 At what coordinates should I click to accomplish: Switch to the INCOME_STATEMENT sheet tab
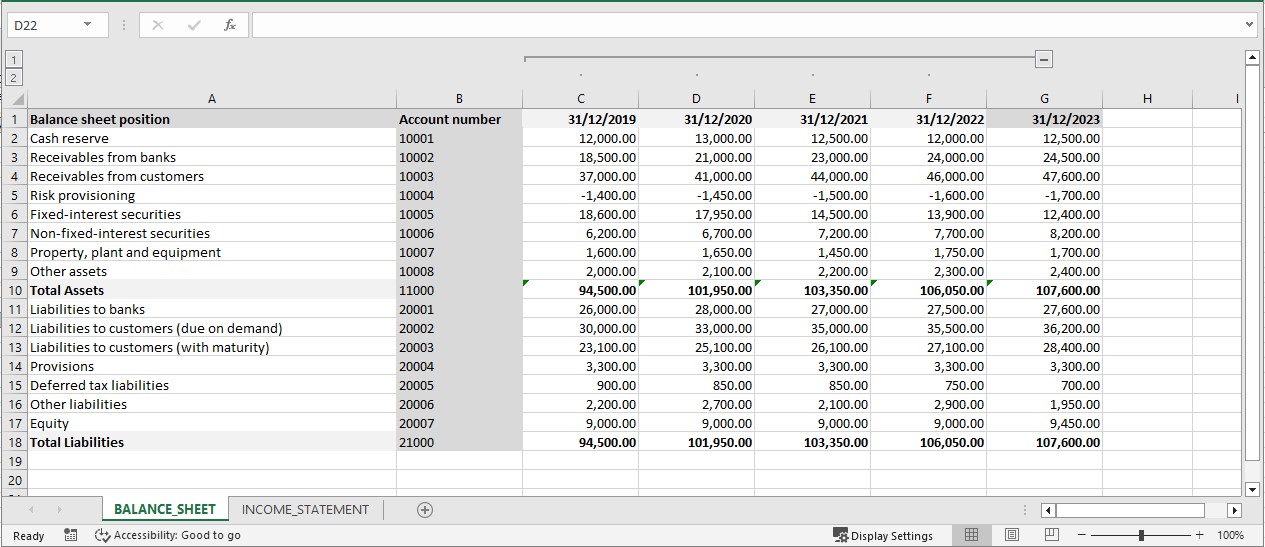[x=305, y=509]
